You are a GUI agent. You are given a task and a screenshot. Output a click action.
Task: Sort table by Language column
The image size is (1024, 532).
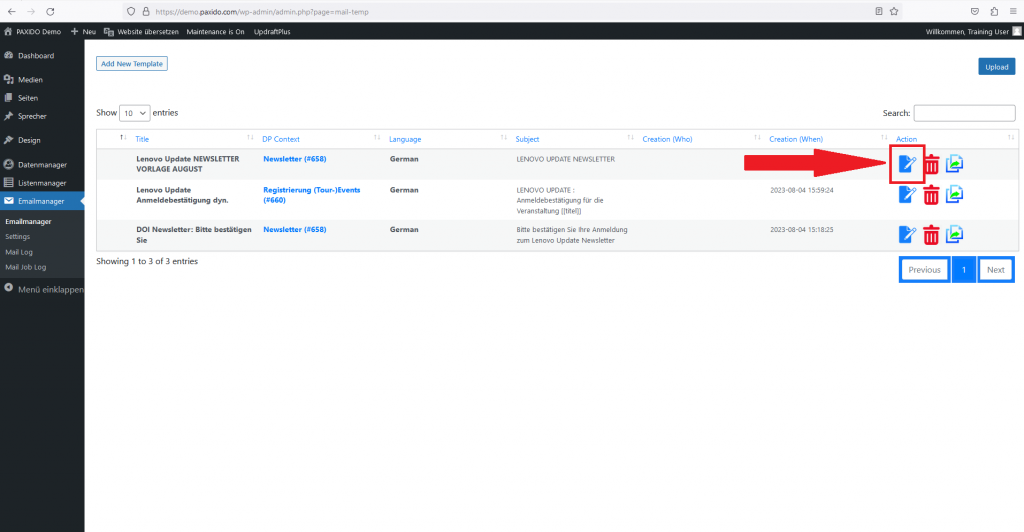(x=405, y=139)
